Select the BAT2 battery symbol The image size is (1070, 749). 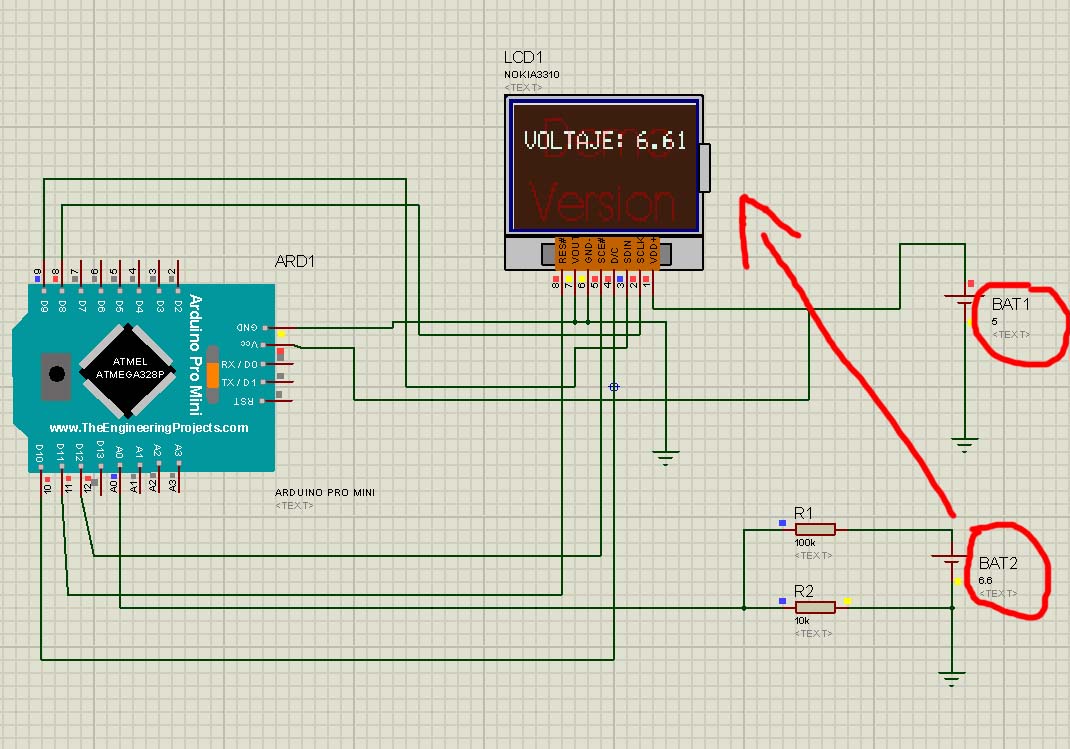tap(951, 559)
